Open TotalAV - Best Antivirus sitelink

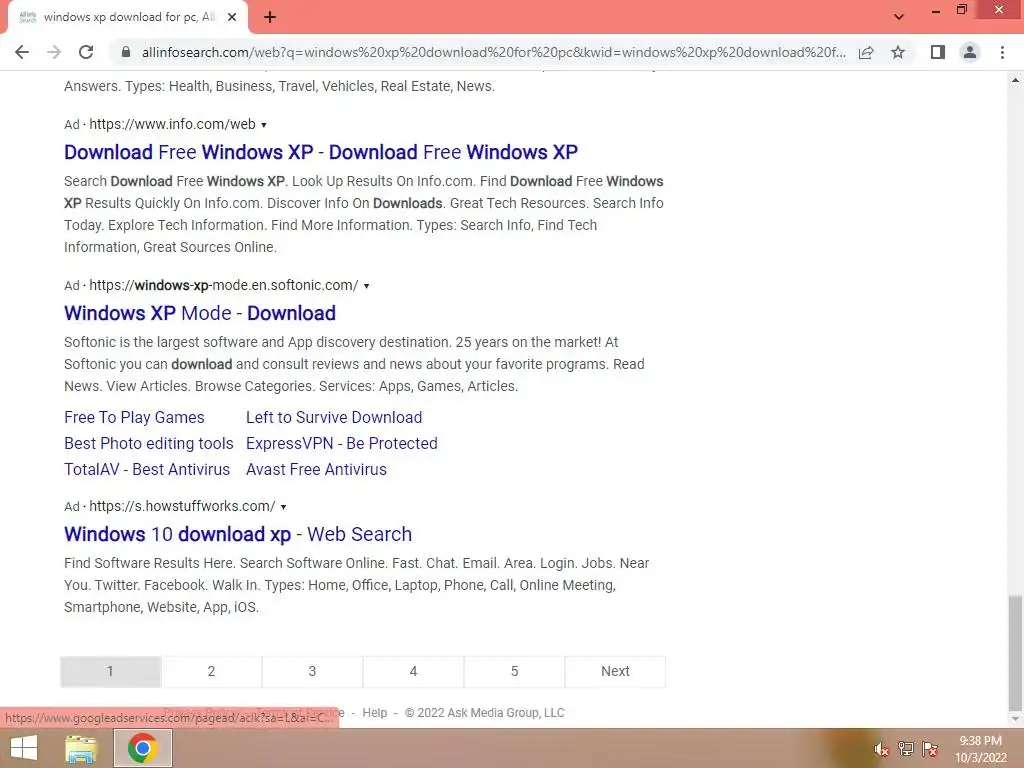click(147, 470)
